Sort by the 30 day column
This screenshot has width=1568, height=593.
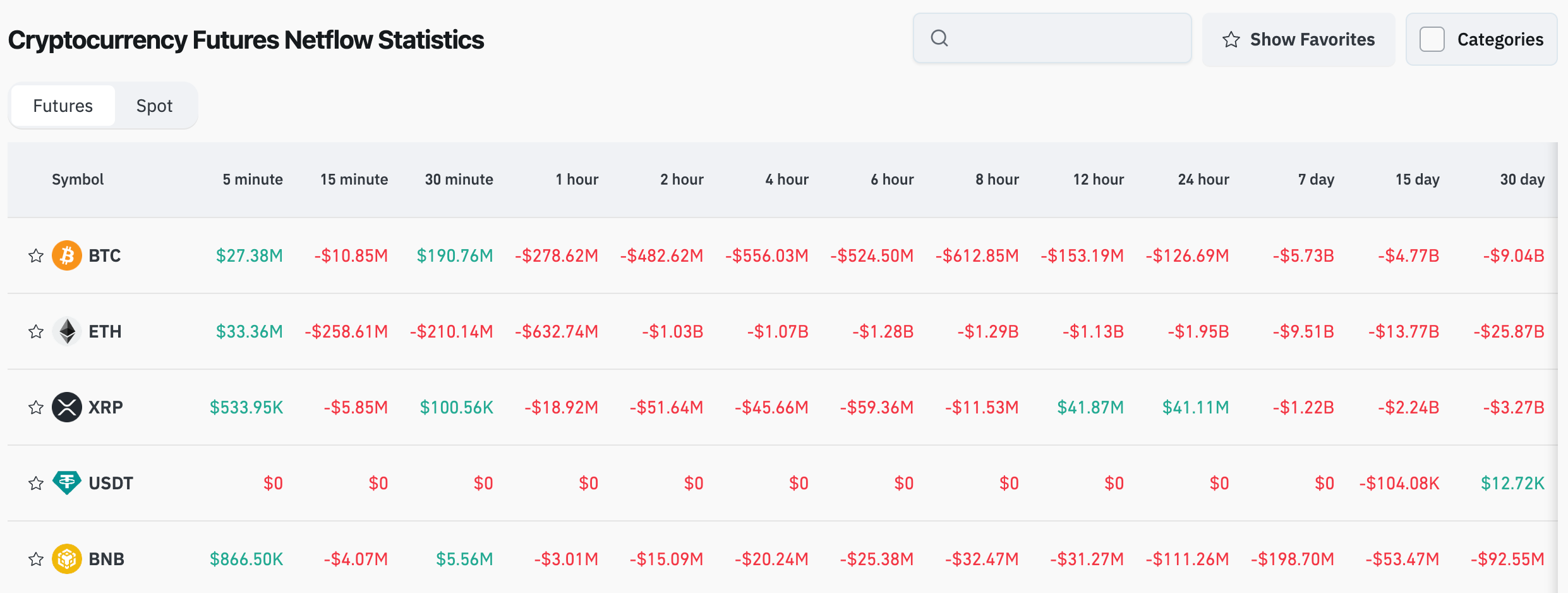tap(1523, 180)
